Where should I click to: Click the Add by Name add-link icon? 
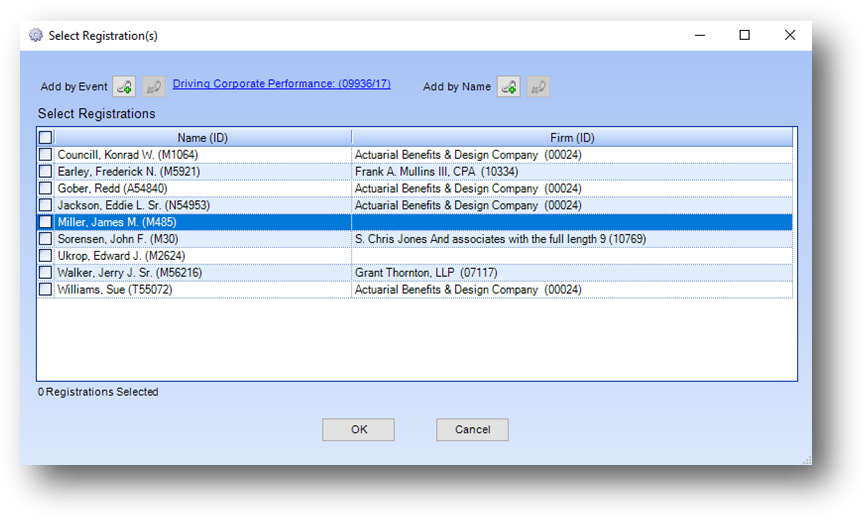point(509,87)
